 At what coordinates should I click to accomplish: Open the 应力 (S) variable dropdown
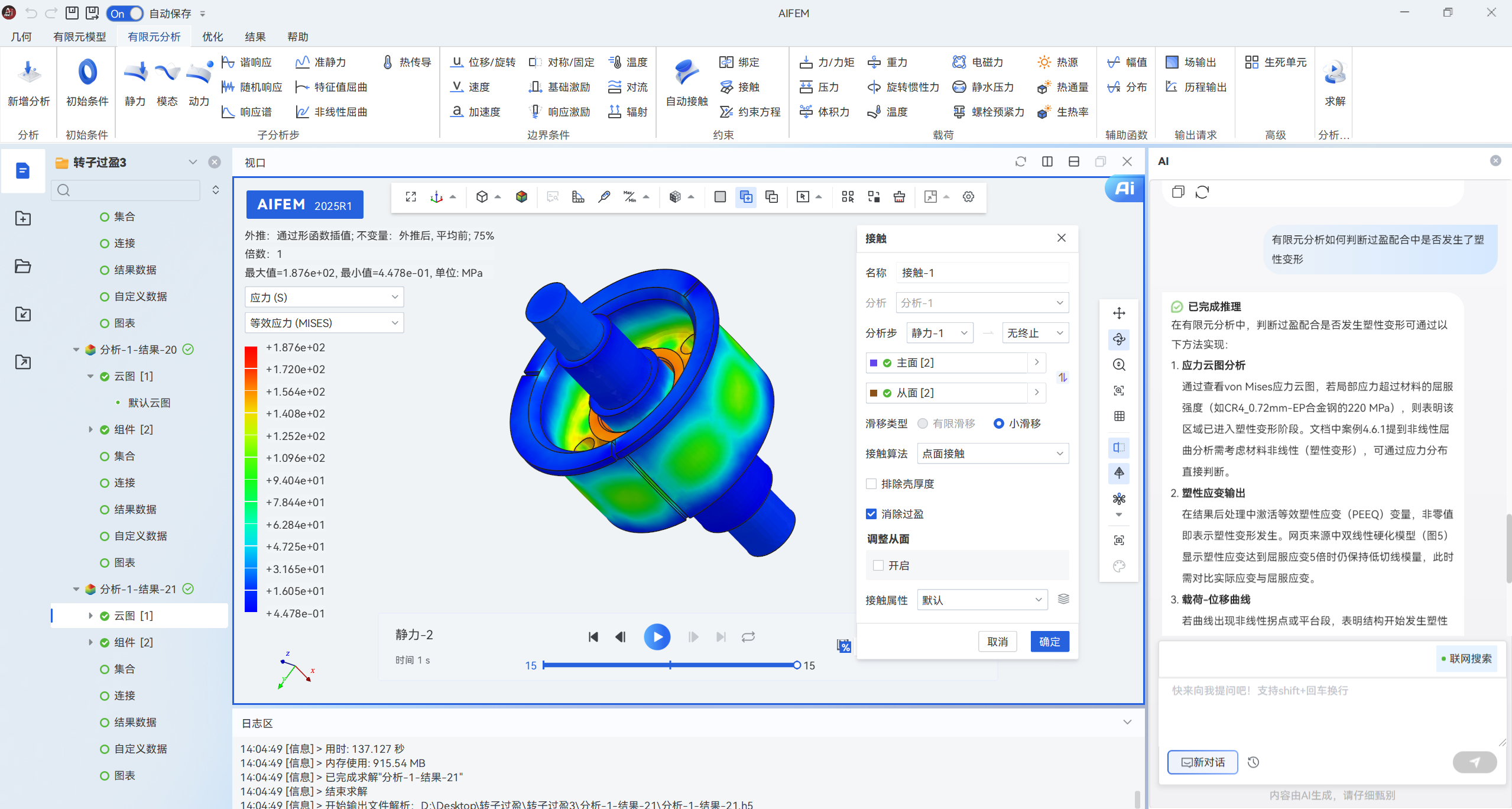click(x=324, y=297)
